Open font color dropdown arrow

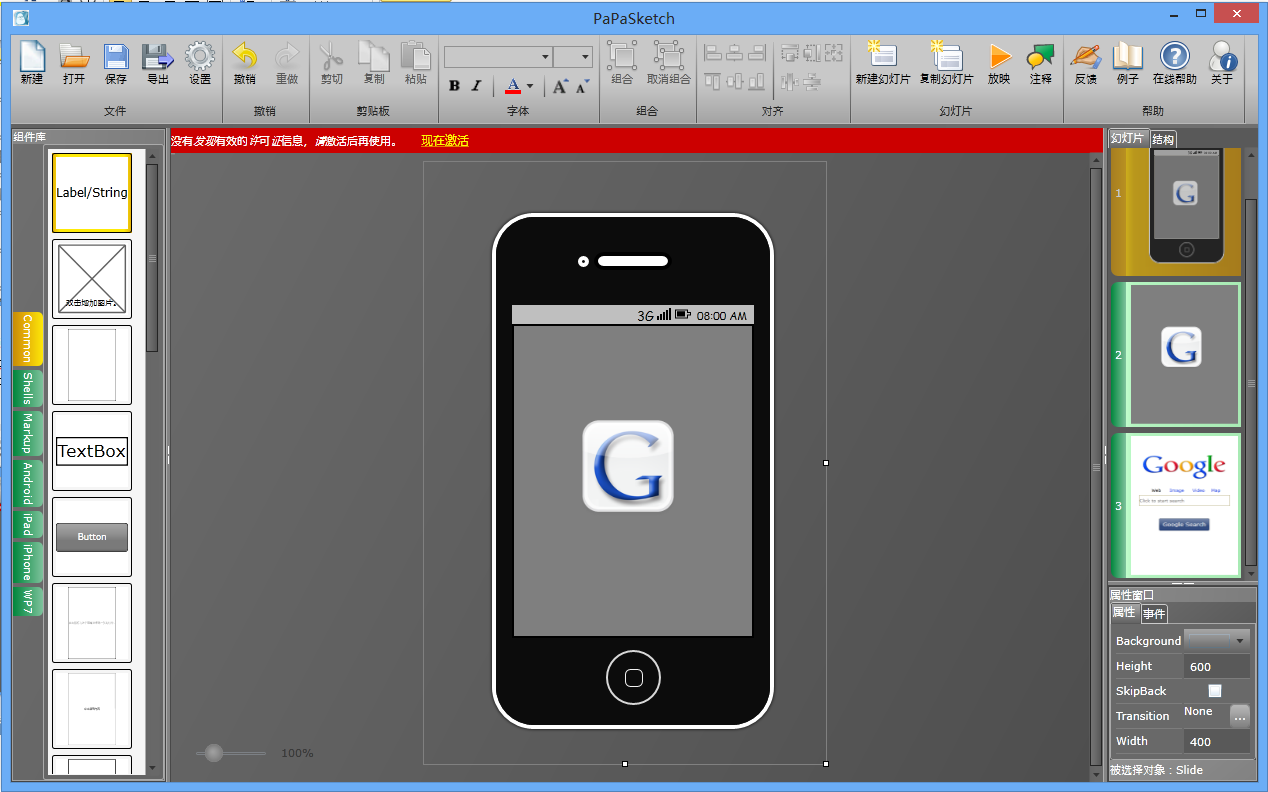coord(530,86)
